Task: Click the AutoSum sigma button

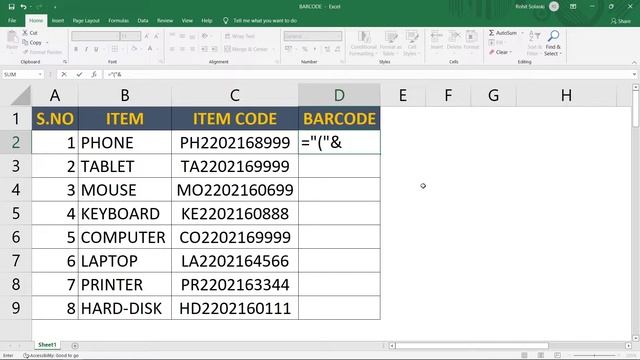Action: 503,33
